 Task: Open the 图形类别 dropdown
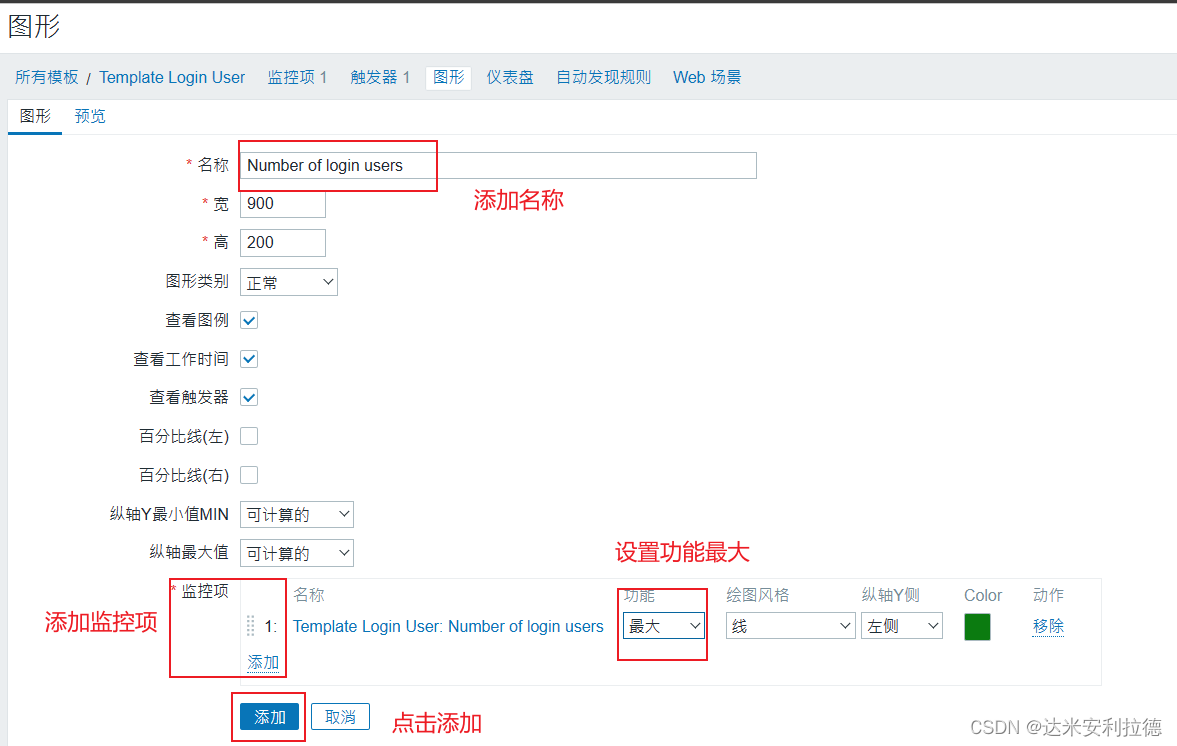coord(289,282)
